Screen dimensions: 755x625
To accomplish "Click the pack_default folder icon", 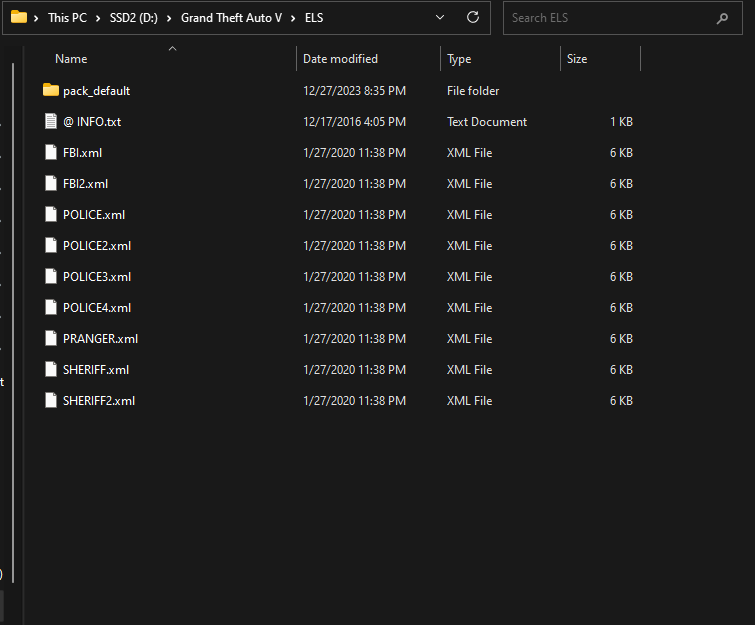I will [52, 91].
